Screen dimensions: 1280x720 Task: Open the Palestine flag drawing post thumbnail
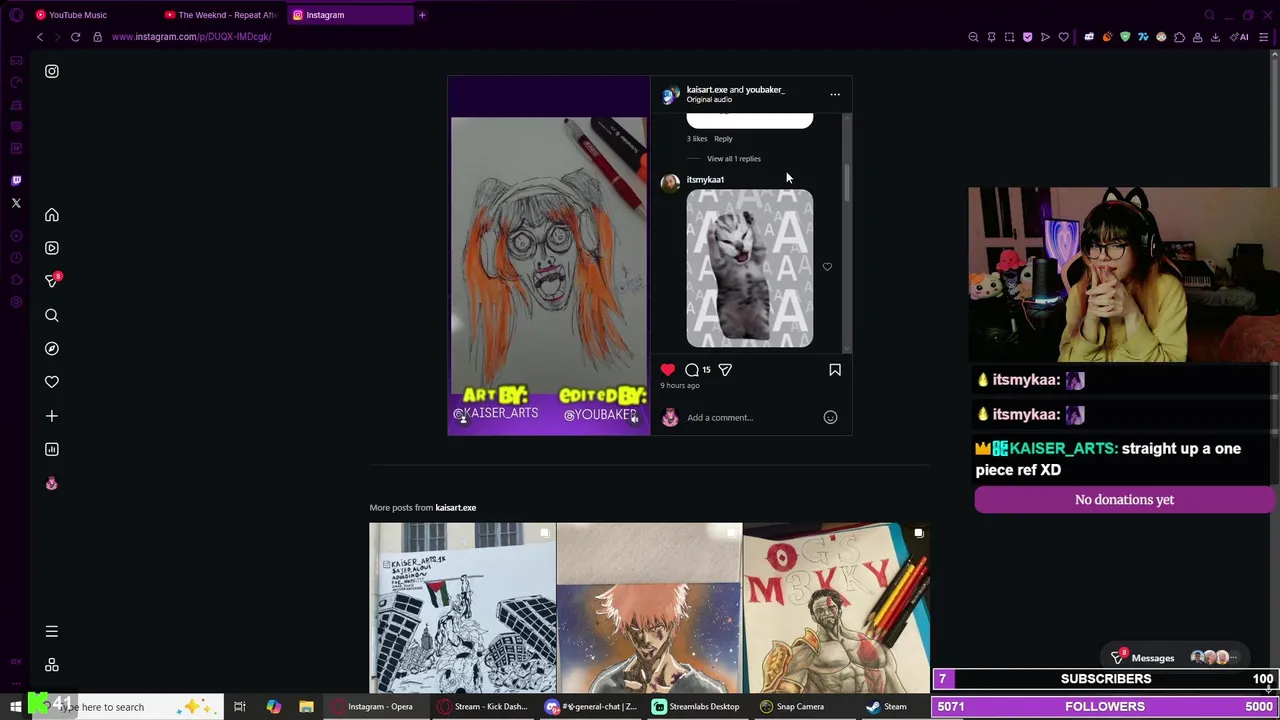point(462,608)
